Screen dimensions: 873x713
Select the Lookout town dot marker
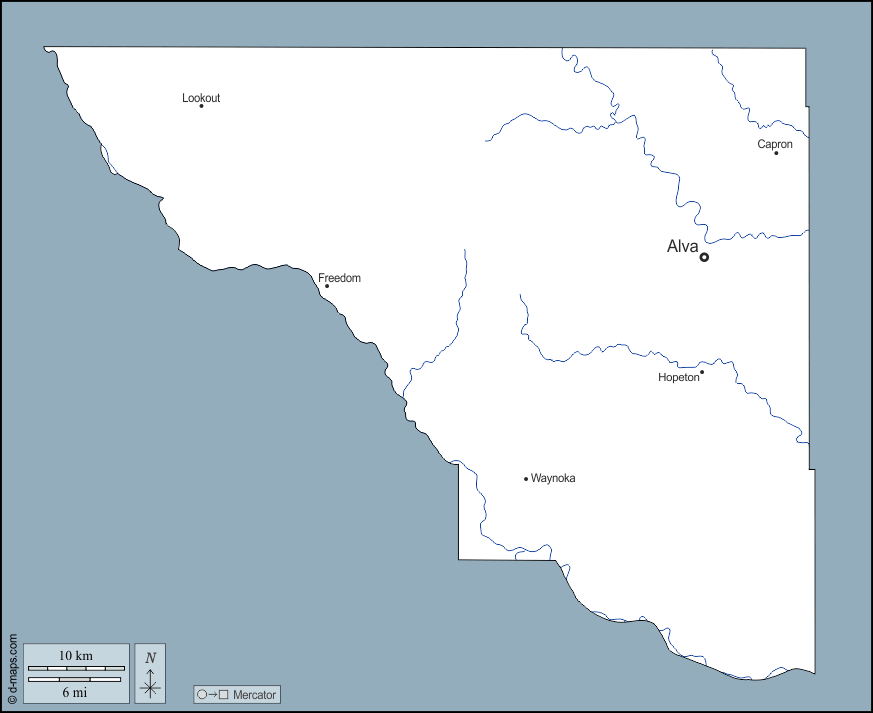201,106
